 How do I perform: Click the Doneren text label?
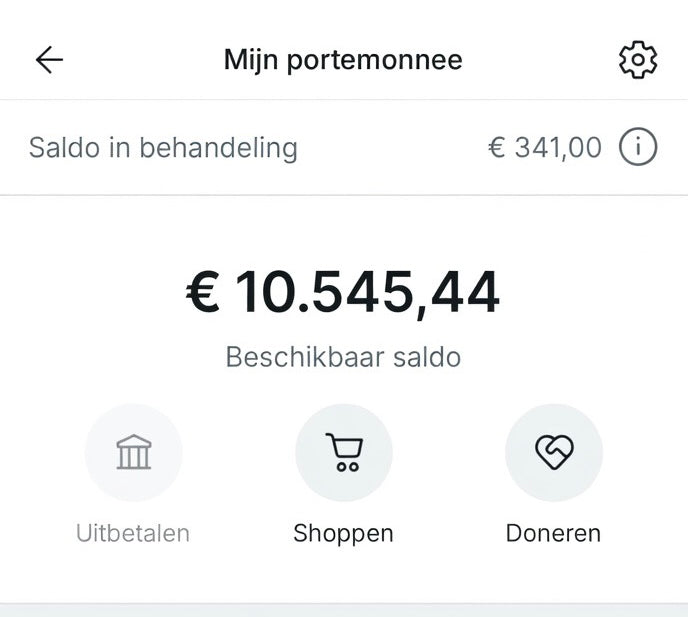[x=553, y=533]
